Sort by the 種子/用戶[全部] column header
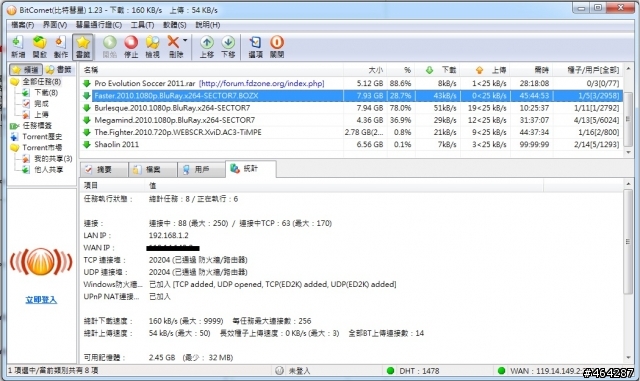 (x=588, y=70)
